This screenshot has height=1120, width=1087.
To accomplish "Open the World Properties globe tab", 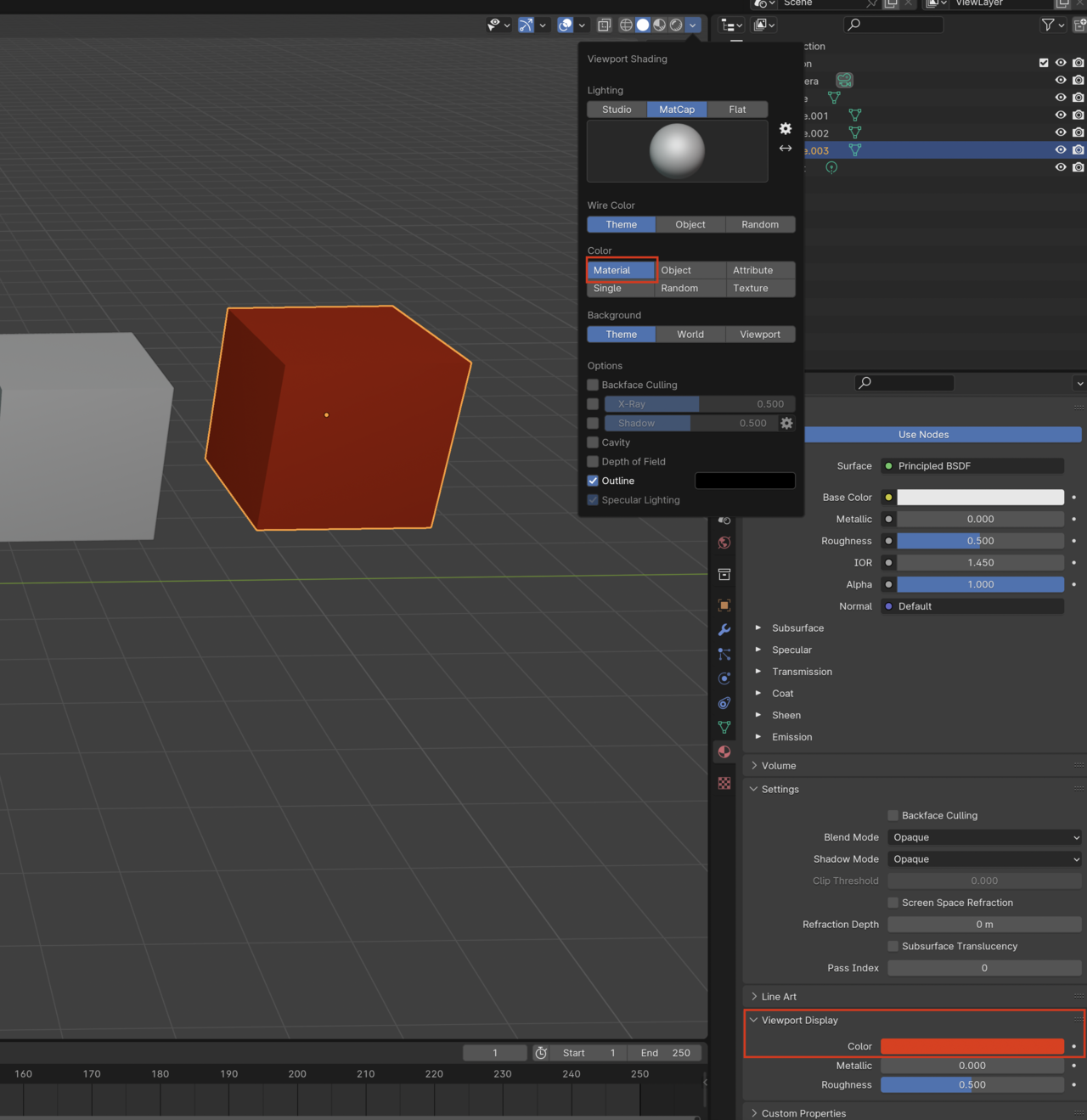I will 724,543.
